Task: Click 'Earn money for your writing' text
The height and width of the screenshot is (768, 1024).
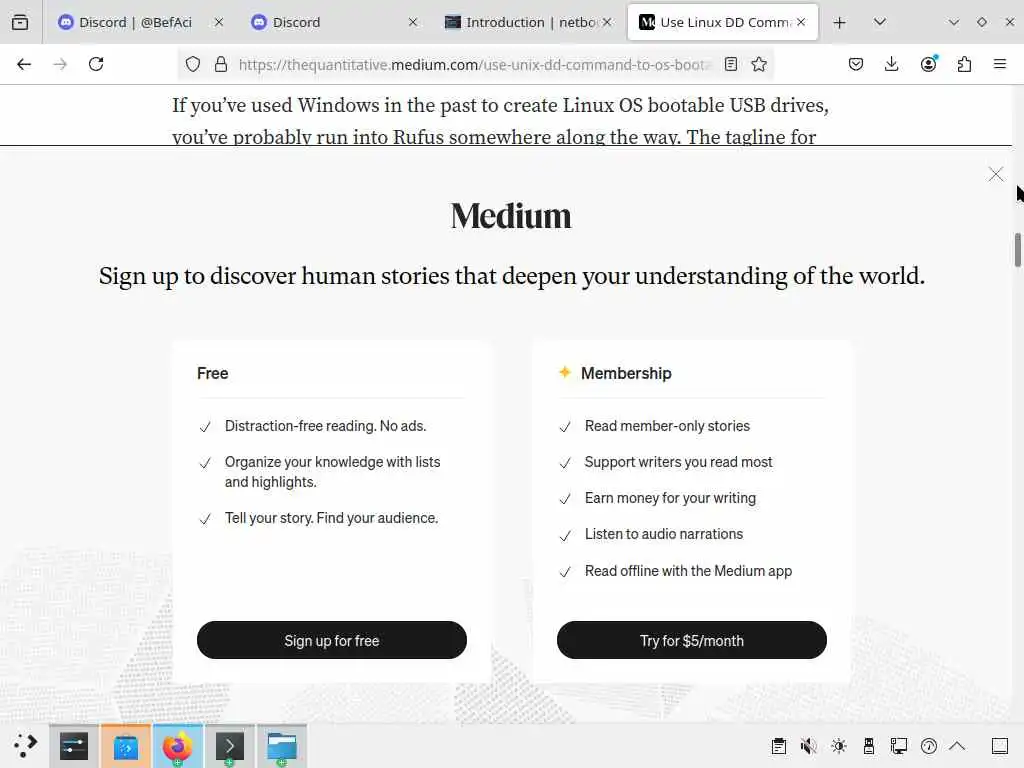Action: point(670,498)
